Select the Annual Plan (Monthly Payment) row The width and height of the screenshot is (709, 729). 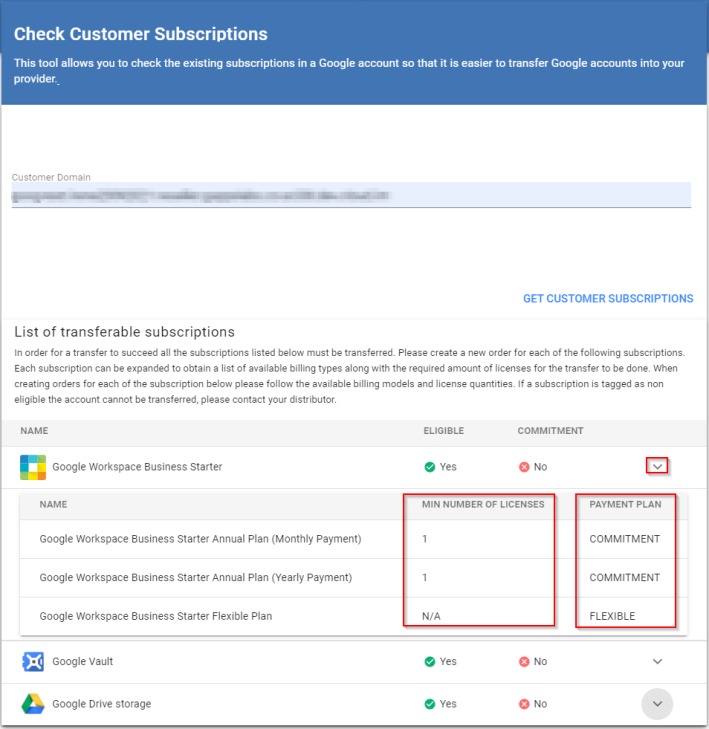353,539
